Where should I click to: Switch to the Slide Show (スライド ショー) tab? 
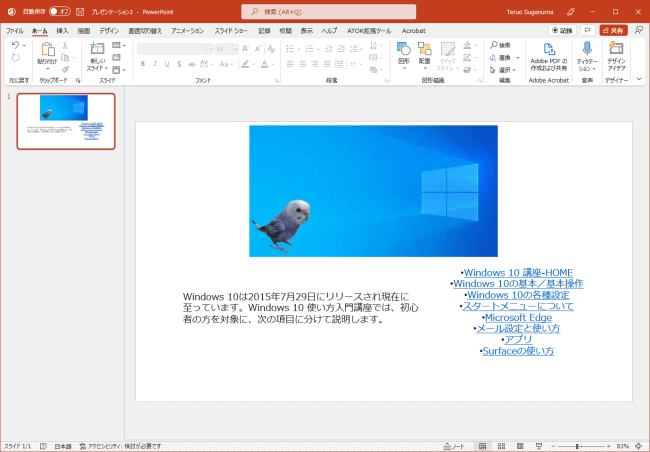[231, 31]
